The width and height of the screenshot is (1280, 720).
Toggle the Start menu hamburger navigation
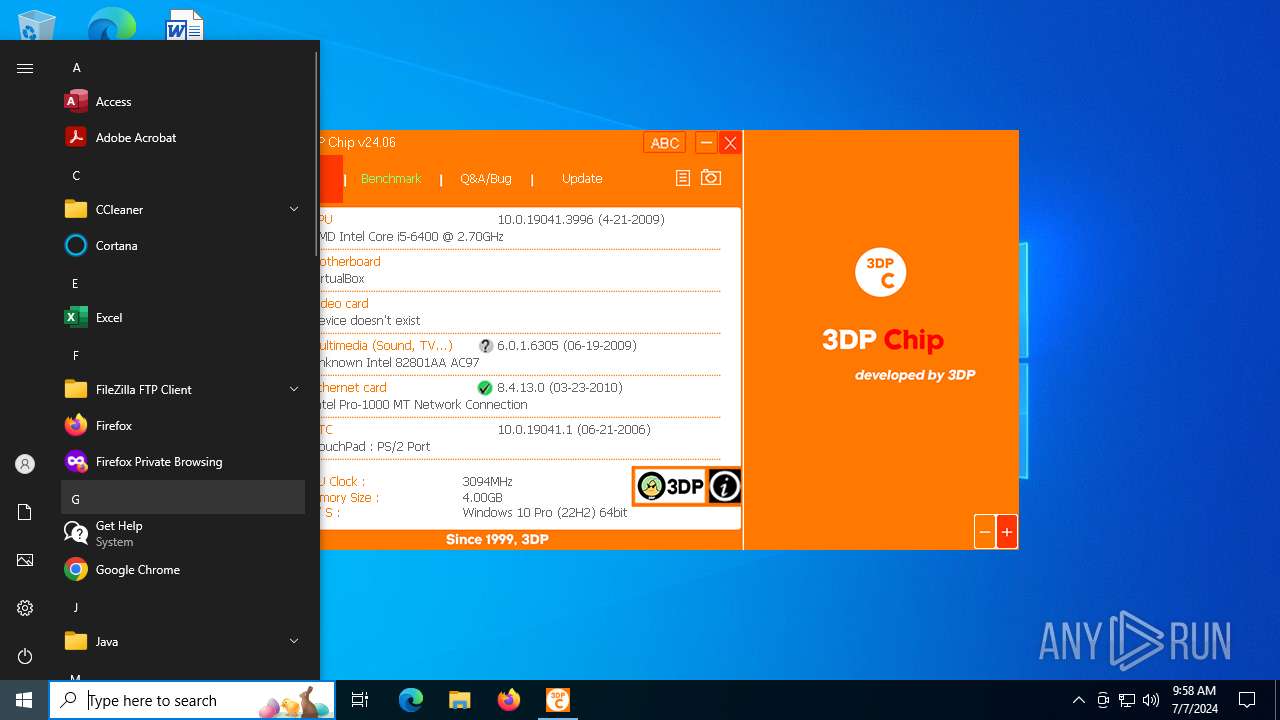coord(25,68)
